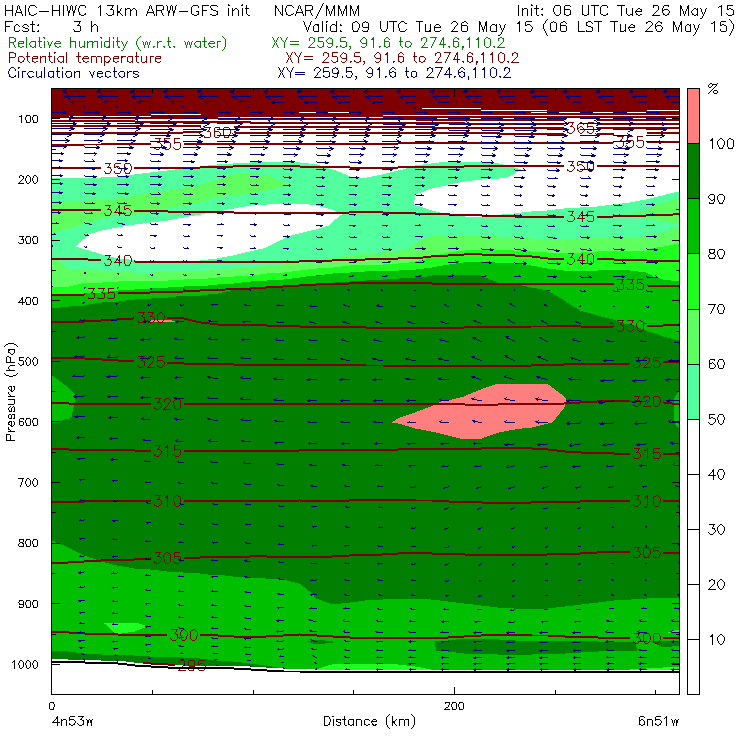740x740 pixels.
Task: Click the darkest green 90–100% legend segment
Action: [x=693, y=171]
